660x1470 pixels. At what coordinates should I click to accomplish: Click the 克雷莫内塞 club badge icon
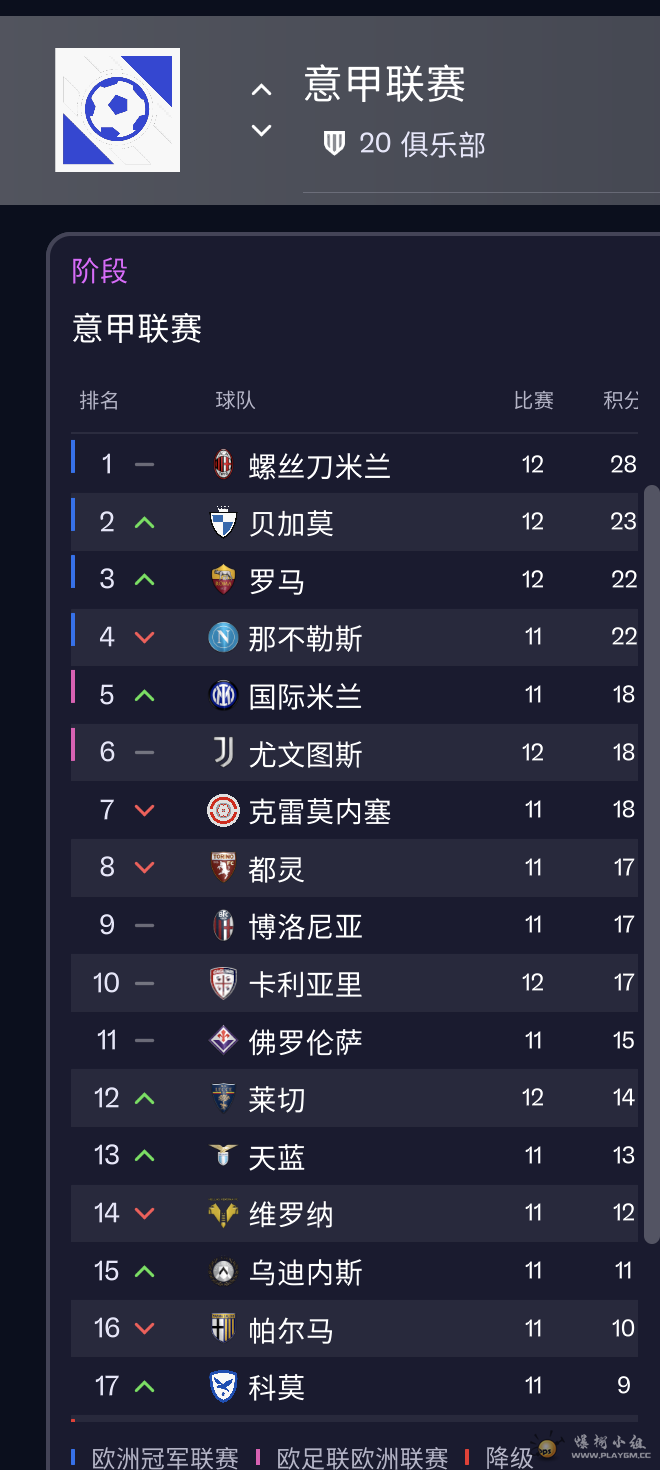click(x=223, y=811)
